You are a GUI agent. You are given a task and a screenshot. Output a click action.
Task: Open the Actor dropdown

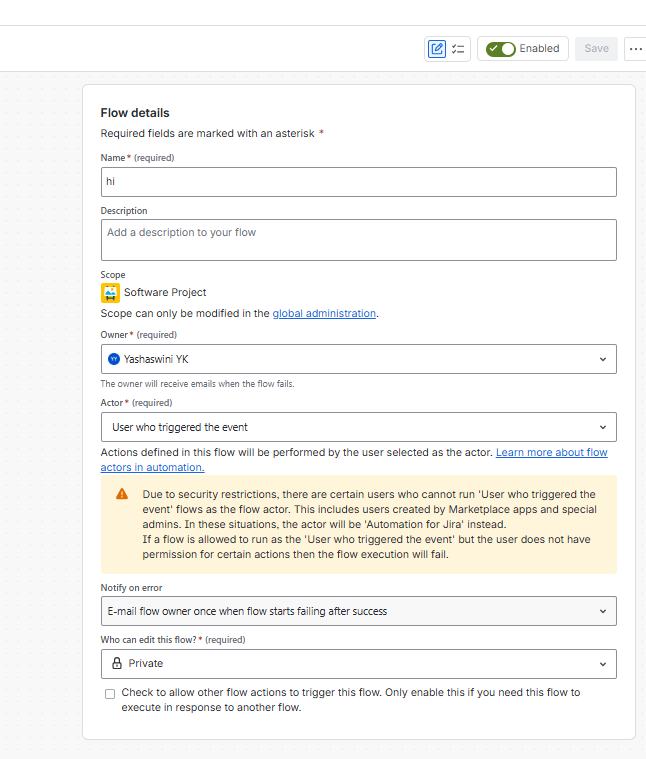point(359,427)
